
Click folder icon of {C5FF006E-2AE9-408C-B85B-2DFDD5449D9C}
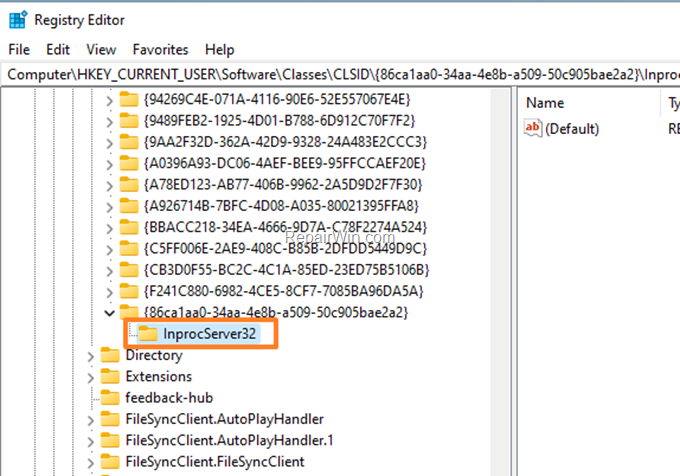pos(129,248)
